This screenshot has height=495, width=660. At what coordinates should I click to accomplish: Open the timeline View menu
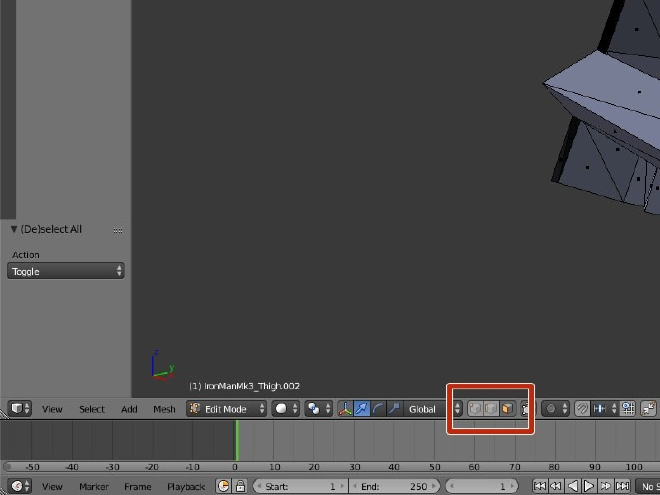52,487
